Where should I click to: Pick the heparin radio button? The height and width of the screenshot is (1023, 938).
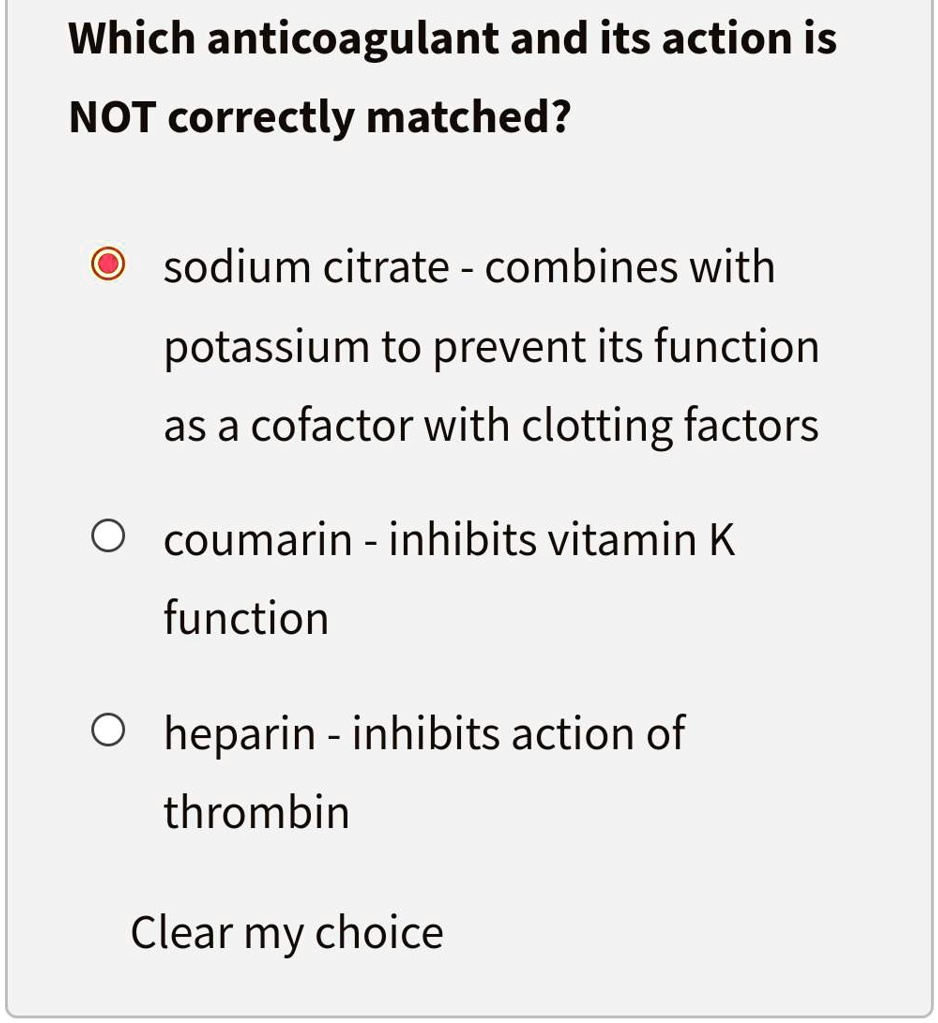pyautogui.click(x=108, y=729)
